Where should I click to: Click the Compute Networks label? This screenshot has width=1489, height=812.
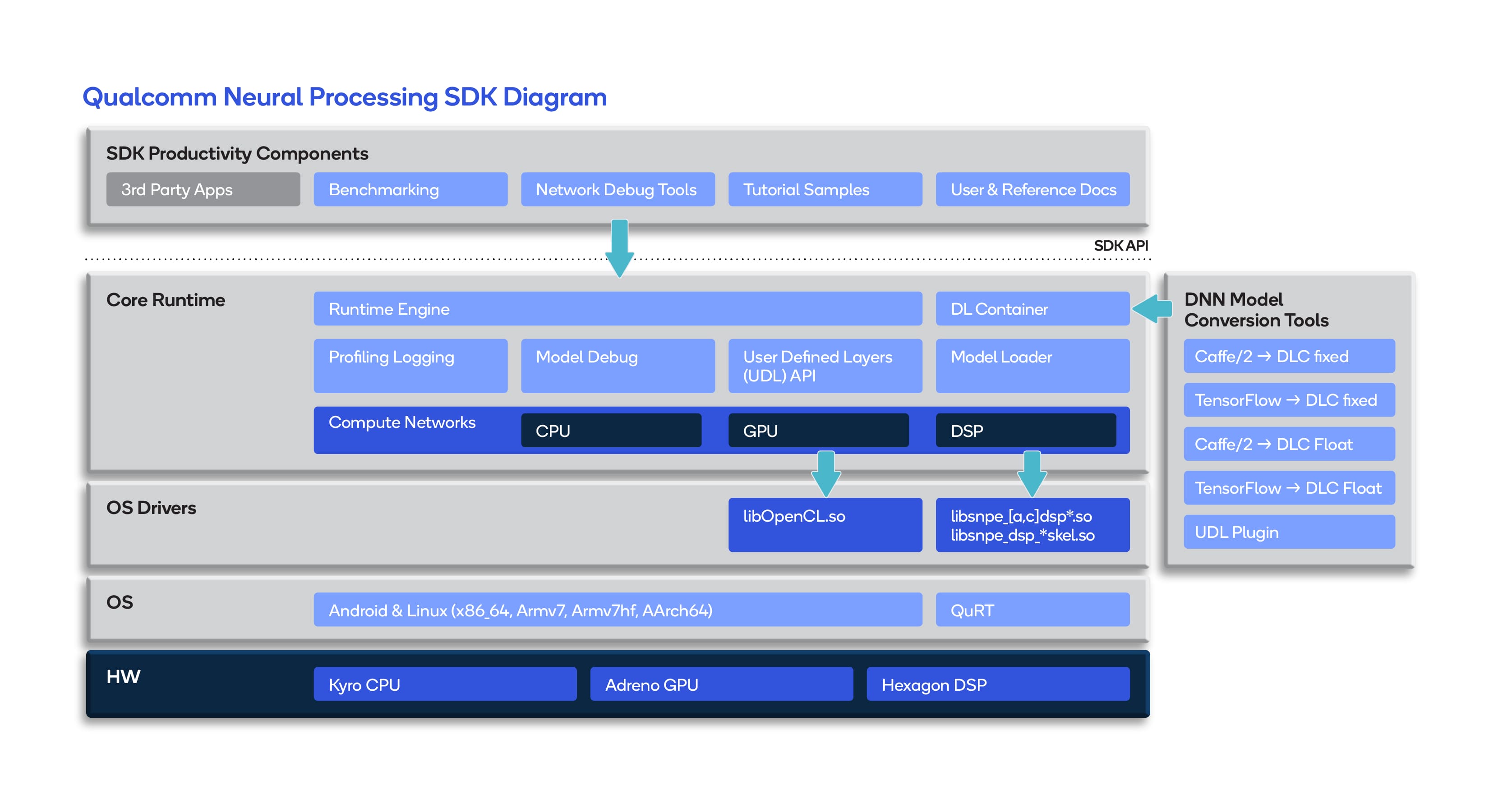[x=402, y=422]
